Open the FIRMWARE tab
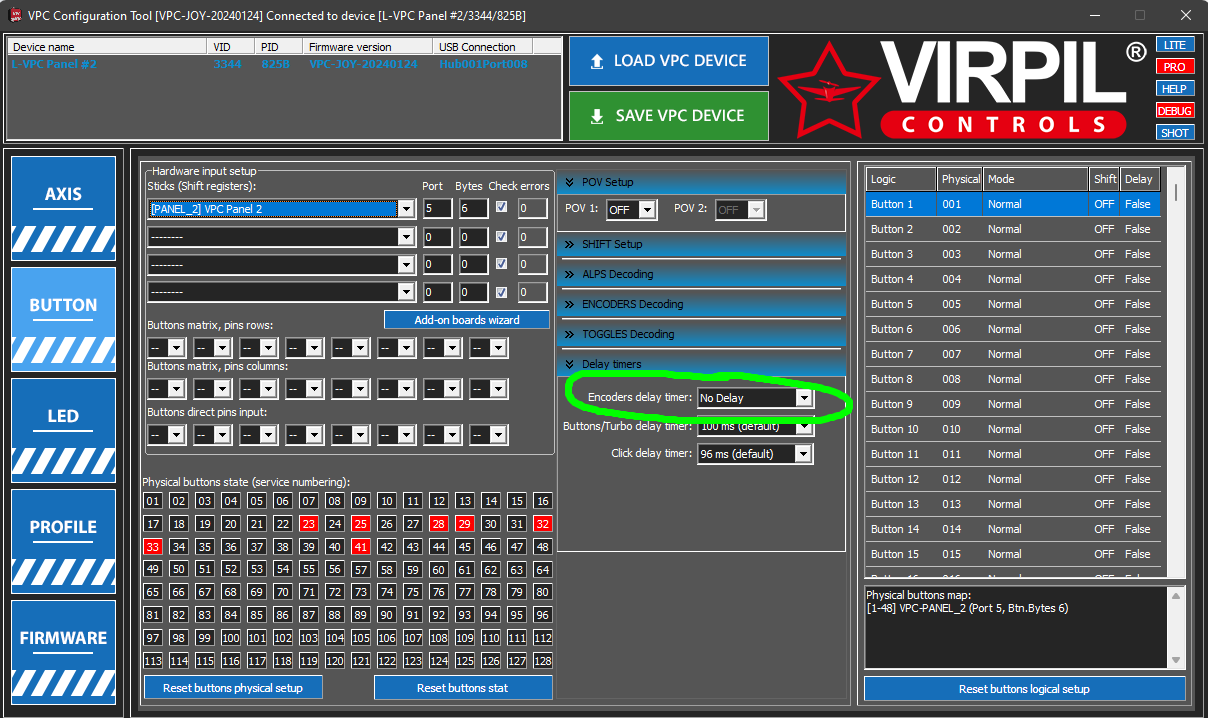1208x718 pixels. tap(63, 651)
